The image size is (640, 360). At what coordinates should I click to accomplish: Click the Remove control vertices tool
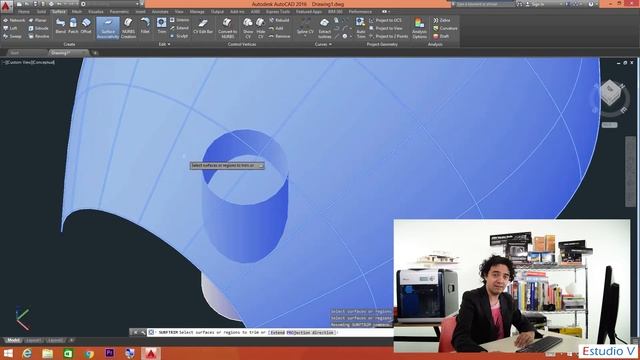[x=280, y=36]
